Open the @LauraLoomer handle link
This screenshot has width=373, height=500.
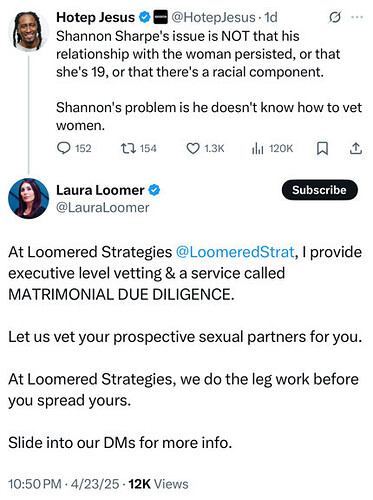(x=103, y=208)
